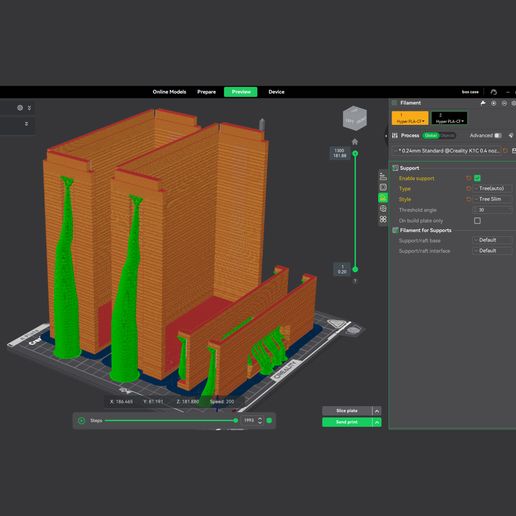
Task: Go to the Device tab
Action: point(277,92)
